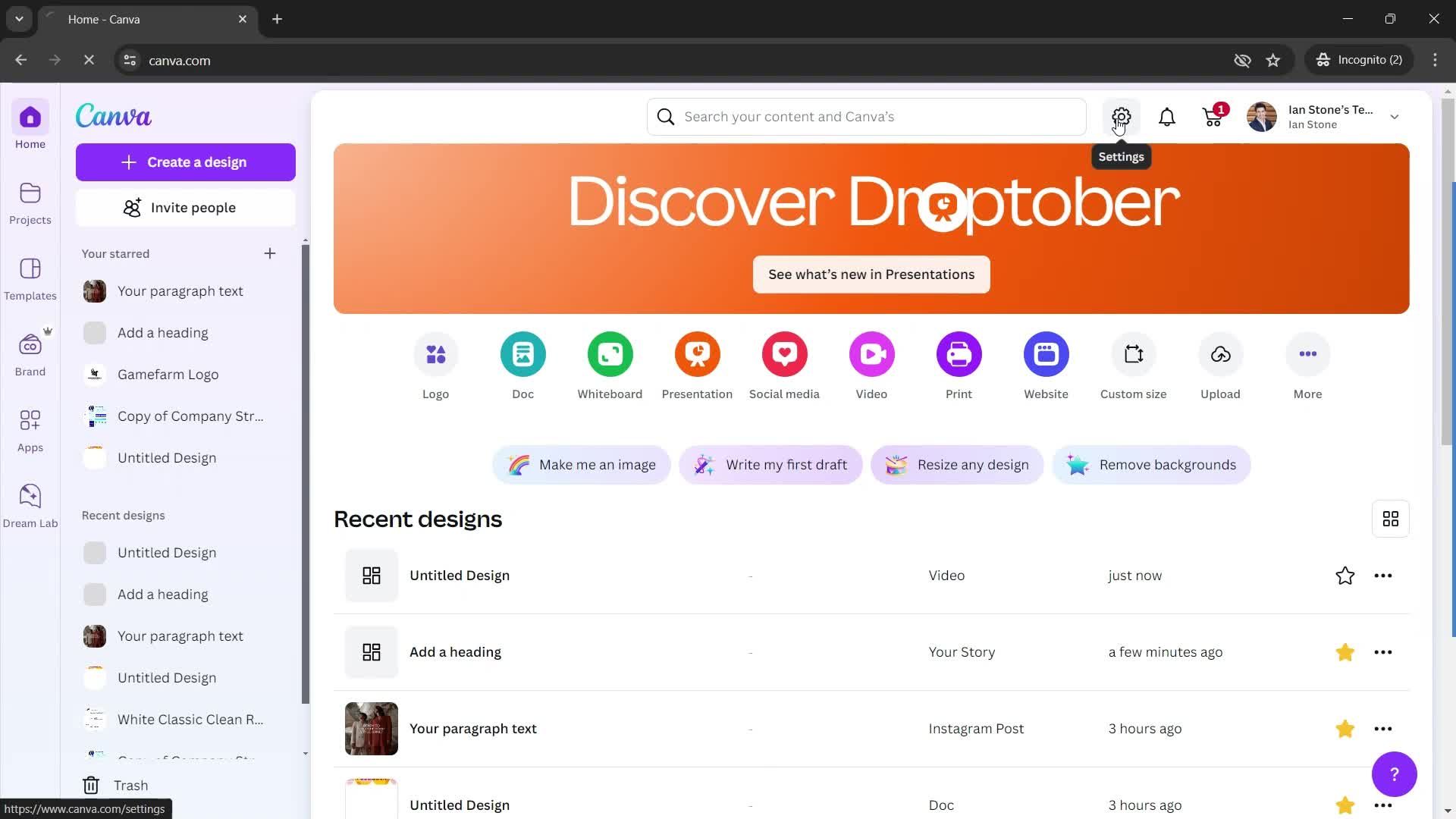Viewport: 1456px width, 819px height.
Task: Open more options for Add a heading row
Action: (x=1383, y=652)
